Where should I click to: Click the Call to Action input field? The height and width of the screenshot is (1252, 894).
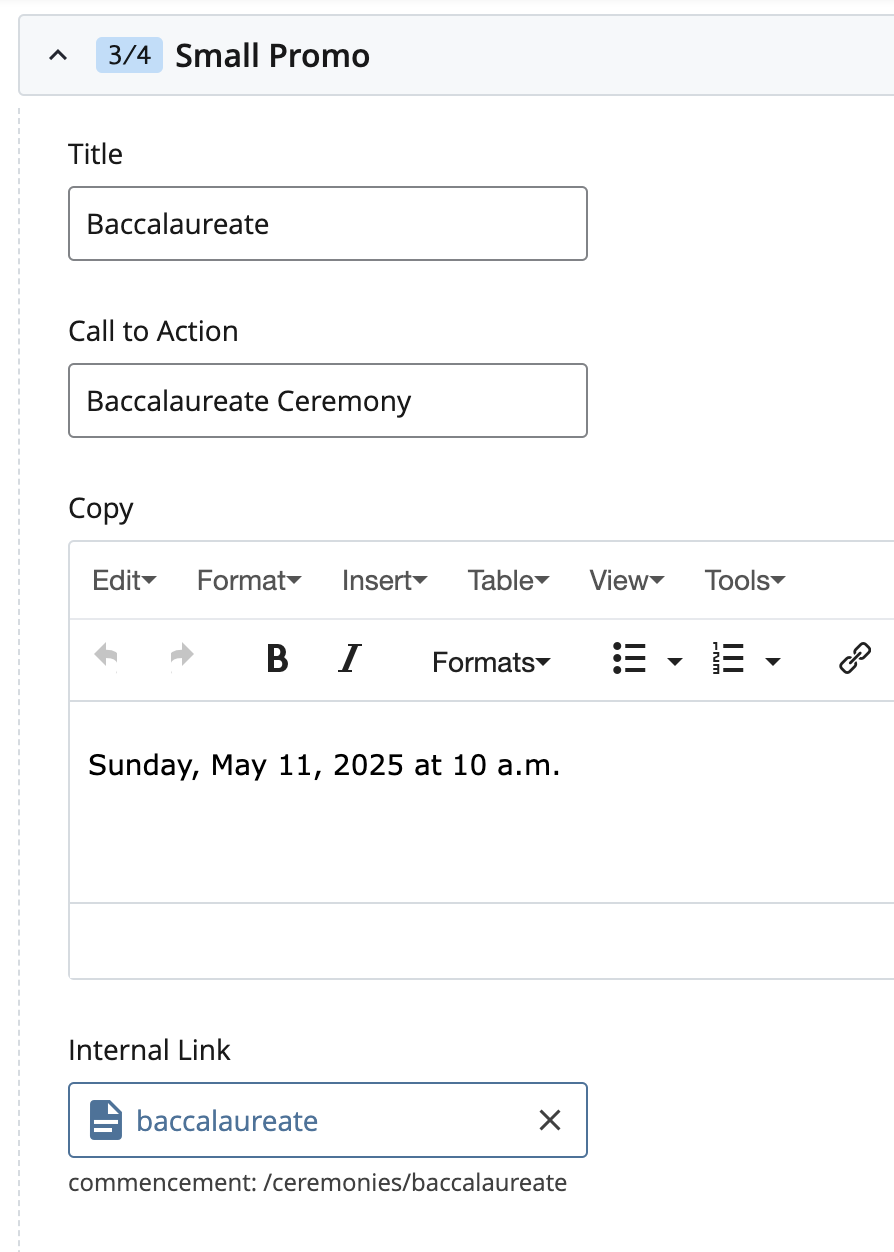click(328, 400)
